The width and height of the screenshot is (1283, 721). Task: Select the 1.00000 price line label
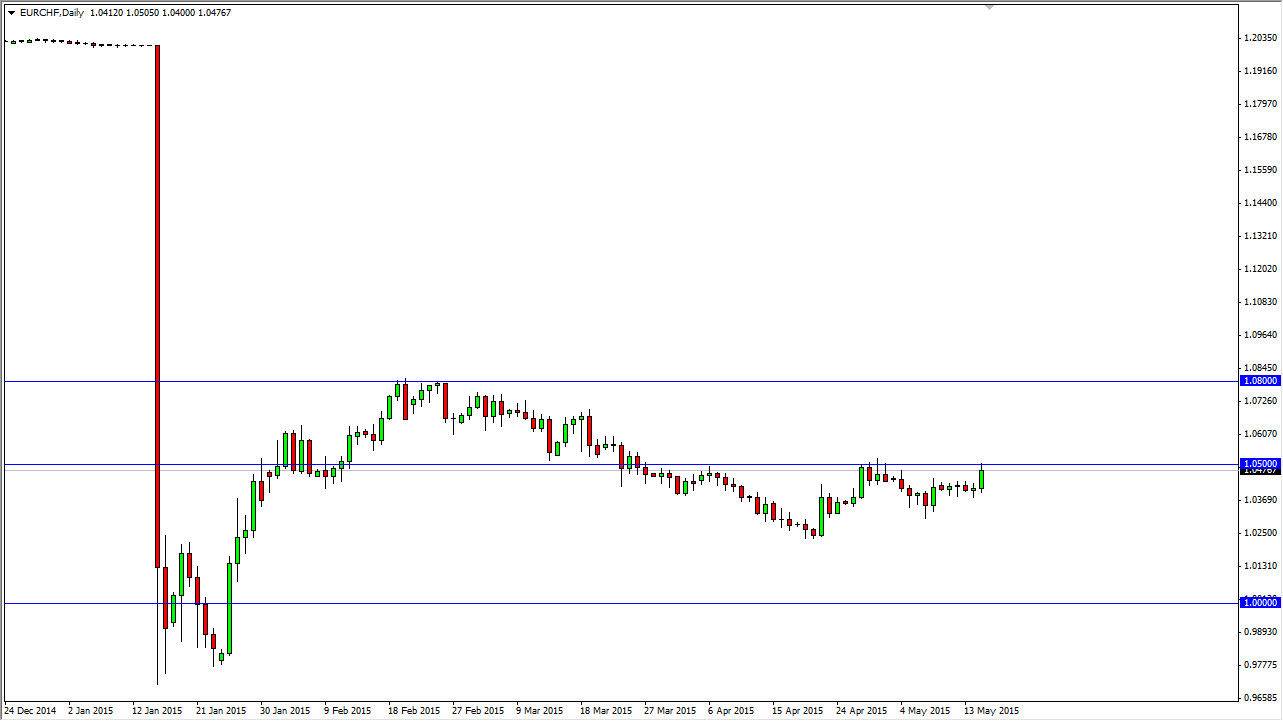coord(1258,604)
